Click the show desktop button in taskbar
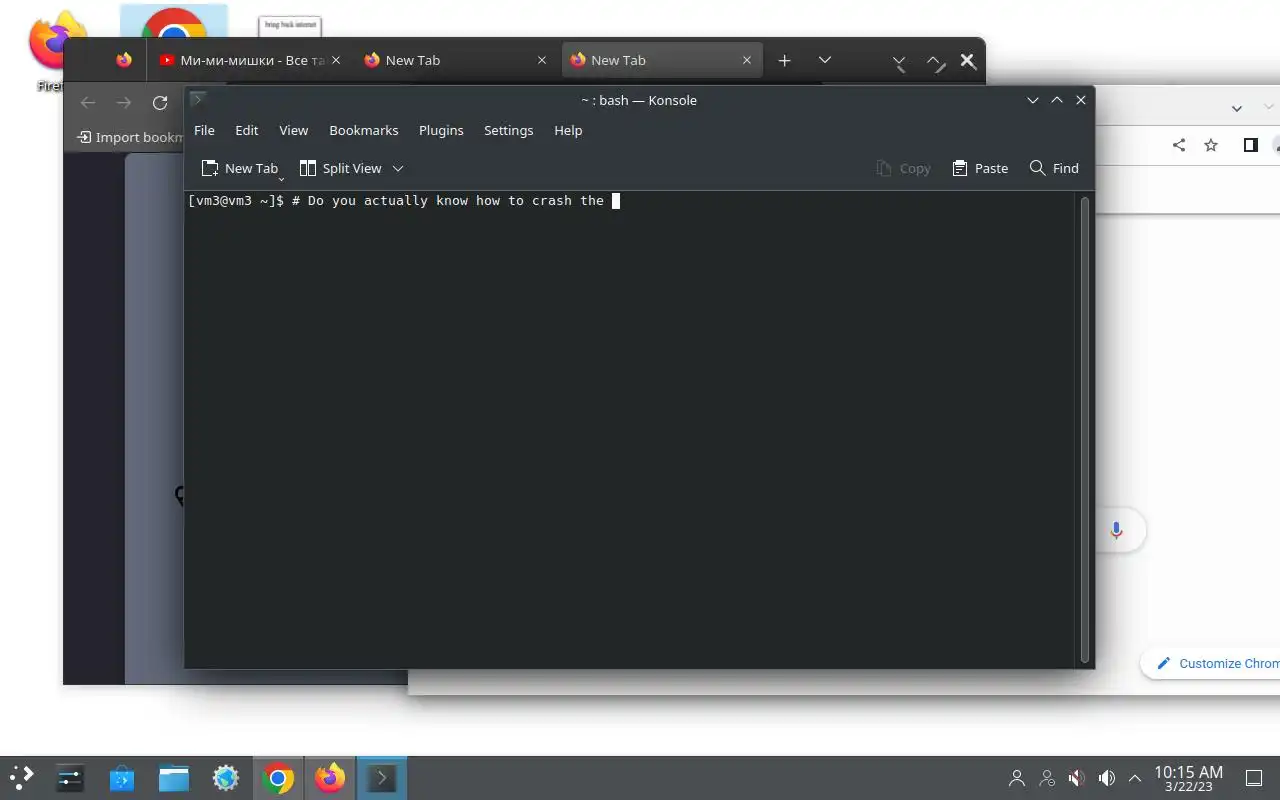Screen dimensions: 1280x800 click(x=1254, y=778)
